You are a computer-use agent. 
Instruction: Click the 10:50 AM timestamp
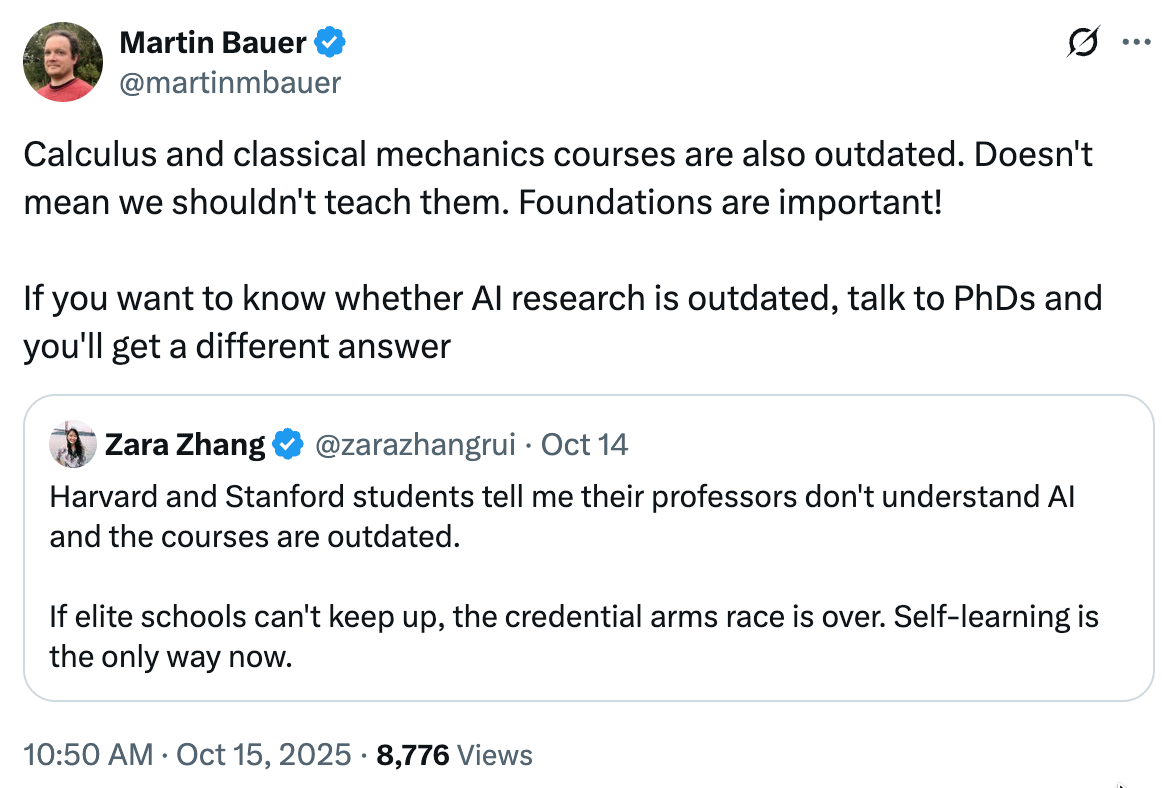(x=88, y=754)
